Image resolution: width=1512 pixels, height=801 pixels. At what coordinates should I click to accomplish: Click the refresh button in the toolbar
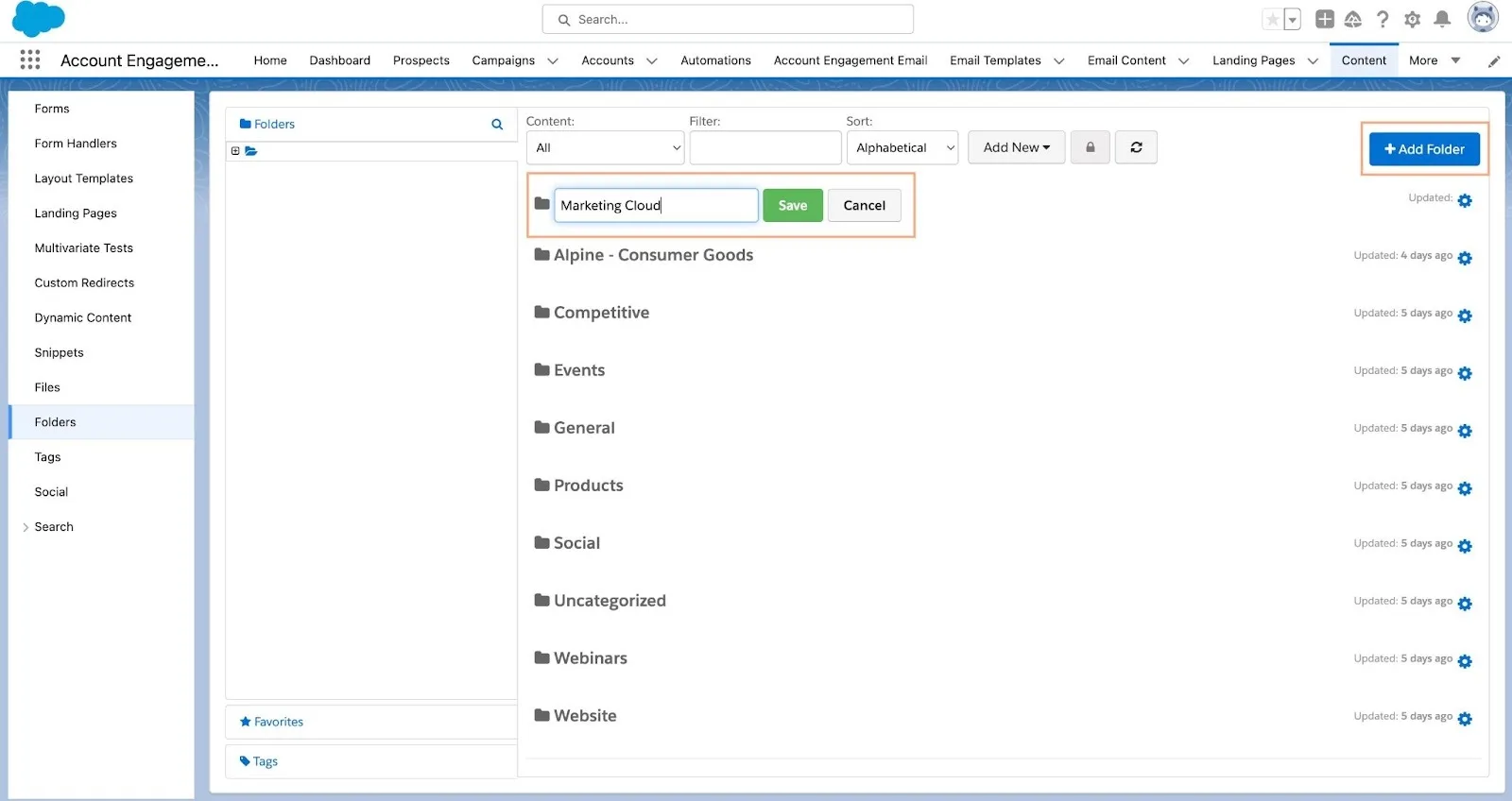1137,147
